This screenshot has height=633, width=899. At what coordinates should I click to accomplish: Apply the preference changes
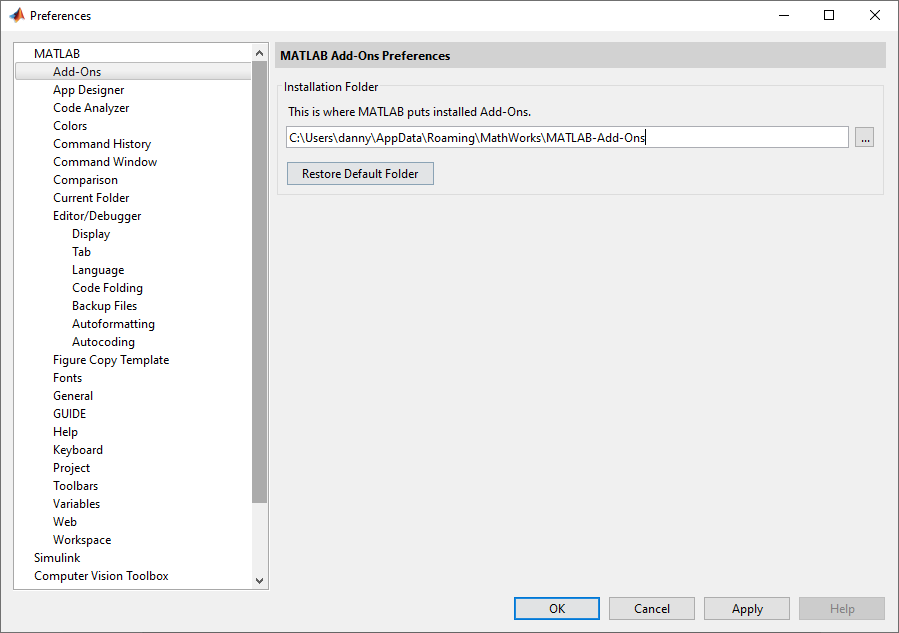747,609
